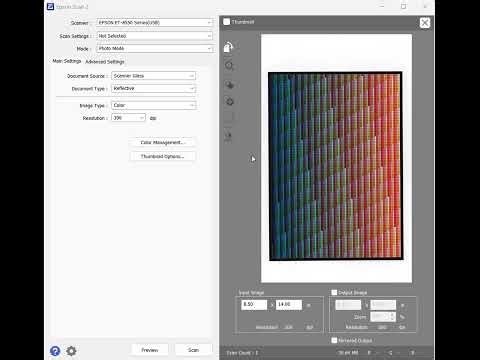The height and width of the screenshot is (360, 480).
Task: Open help with the blue question mark icon
Action: point(55,351)
